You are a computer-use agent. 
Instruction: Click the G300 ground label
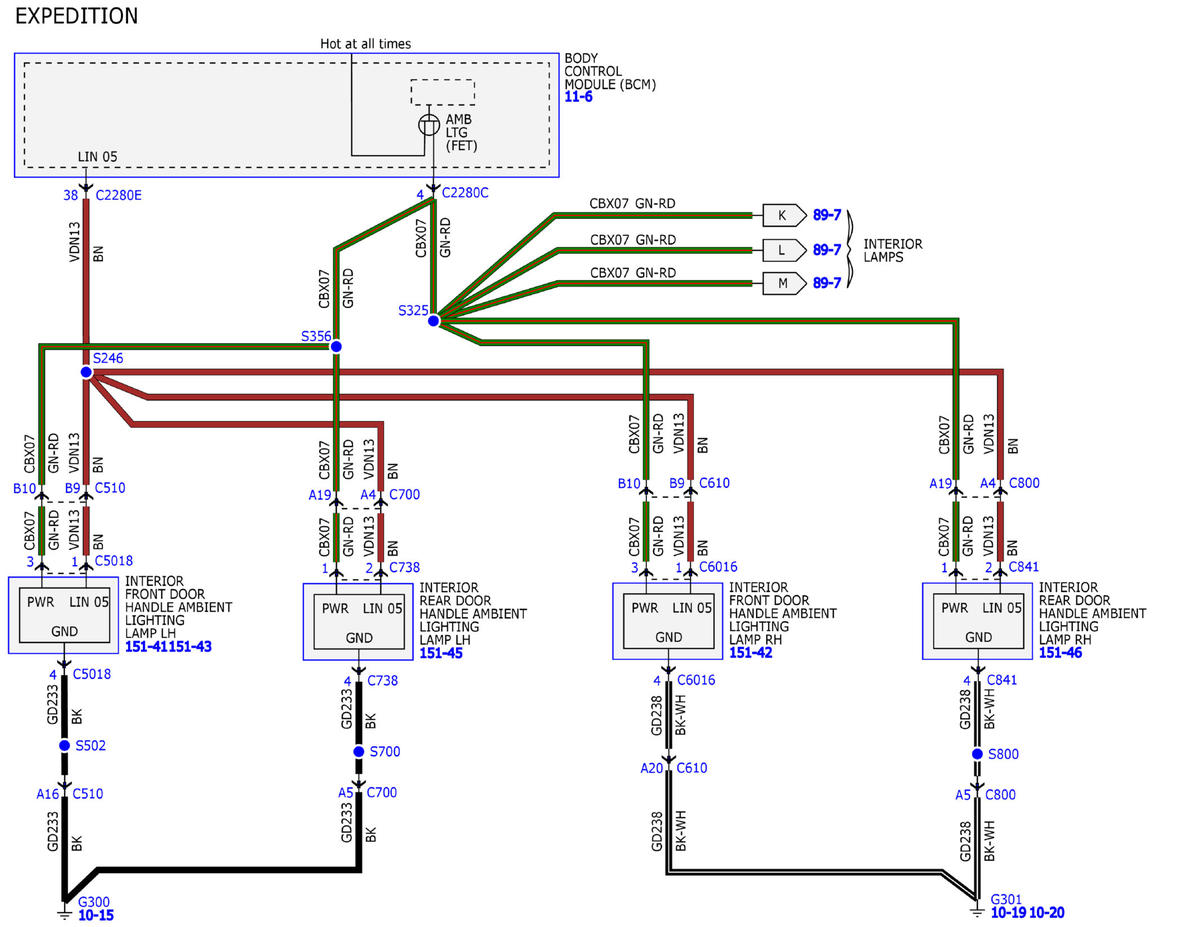point(93,902)
